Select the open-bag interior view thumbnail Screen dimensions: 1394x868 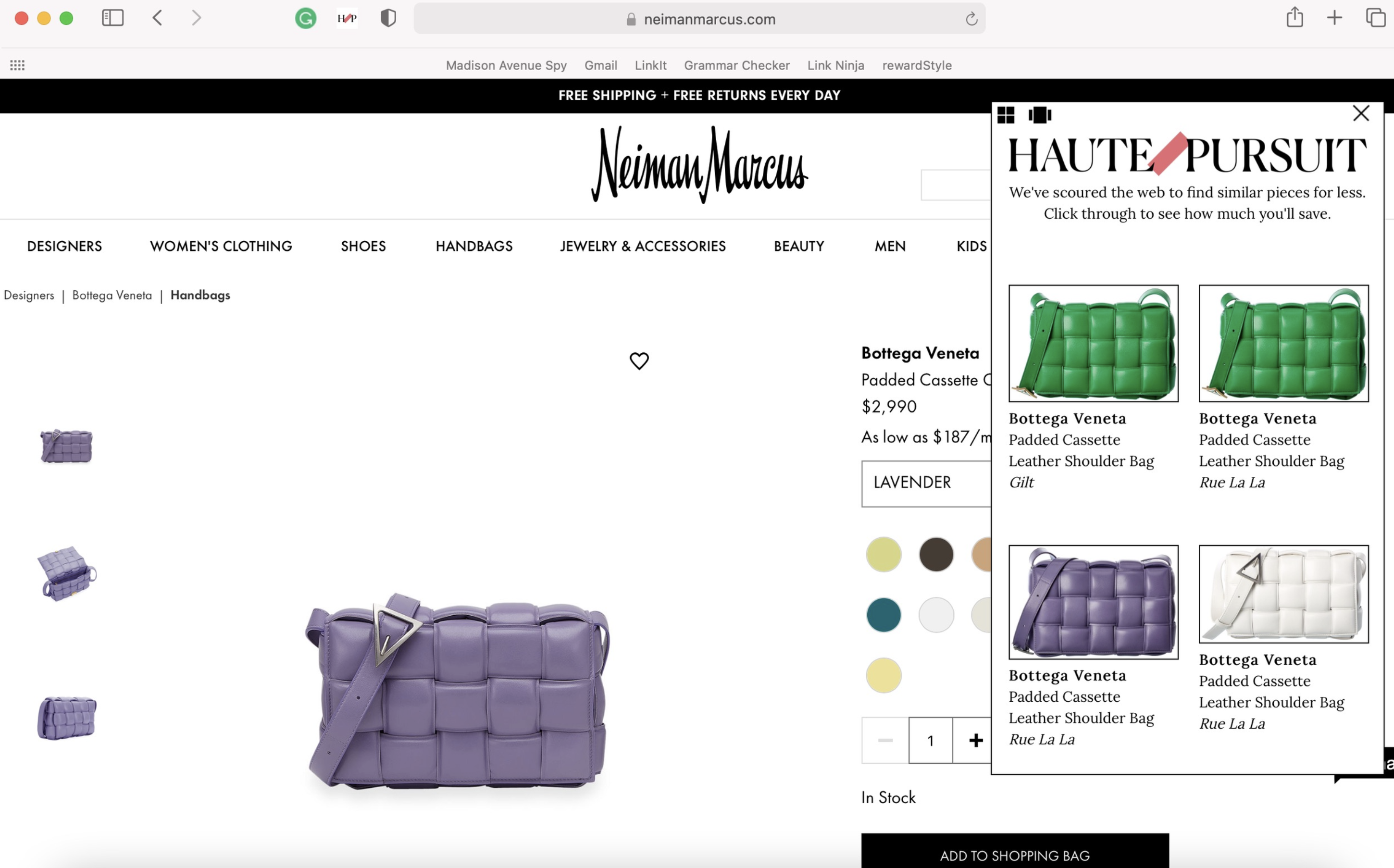click(x=67, y=573)
